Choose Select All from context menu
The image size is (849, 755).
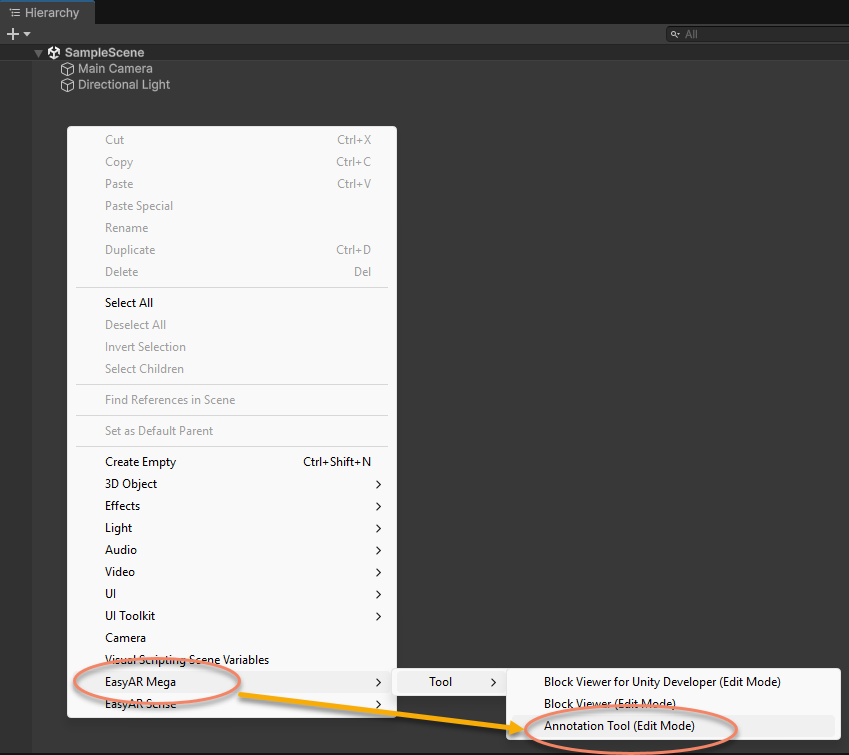129,303
